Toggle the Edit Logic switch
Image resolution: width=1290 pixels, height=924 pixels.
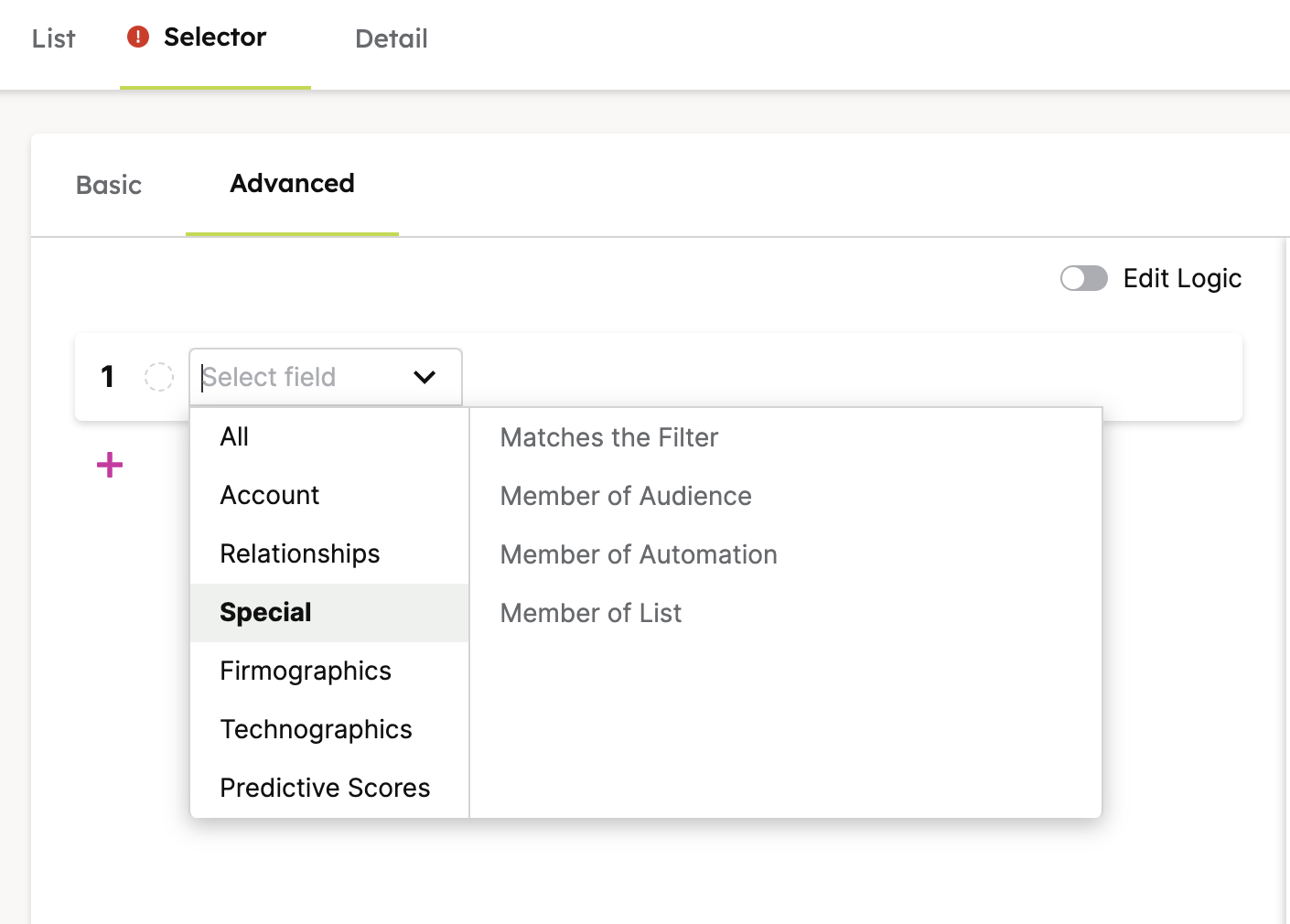click(x=1084, y=278)
